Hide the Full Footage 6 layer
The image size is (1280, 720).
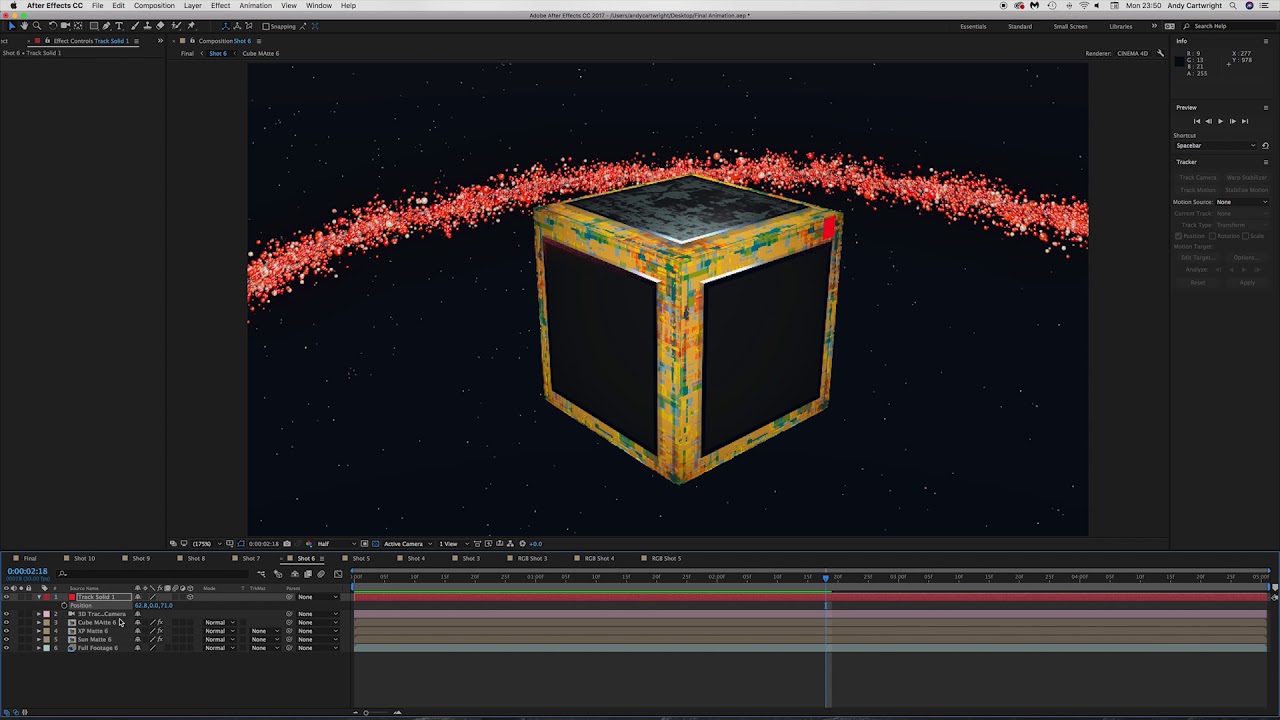pyautogui.click(x=6, y=648)
